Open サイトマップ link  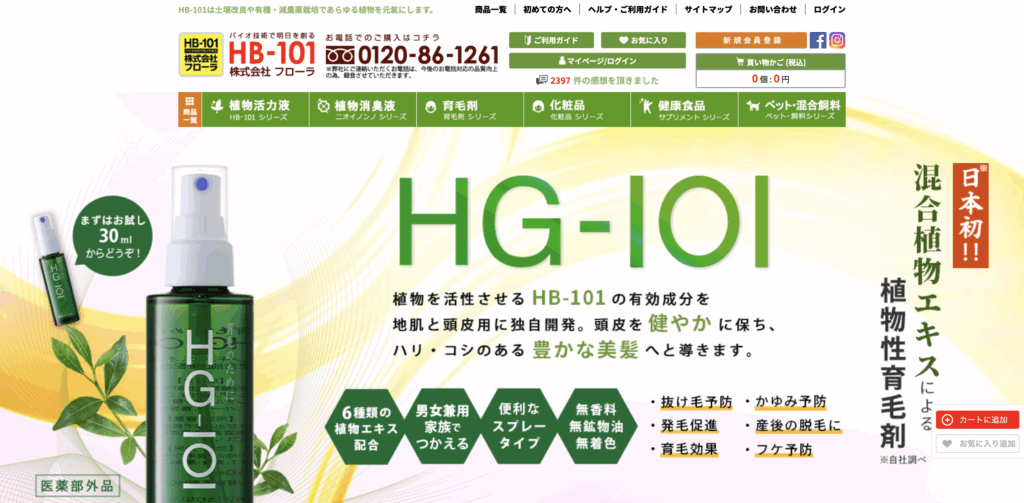coord(708,9)
